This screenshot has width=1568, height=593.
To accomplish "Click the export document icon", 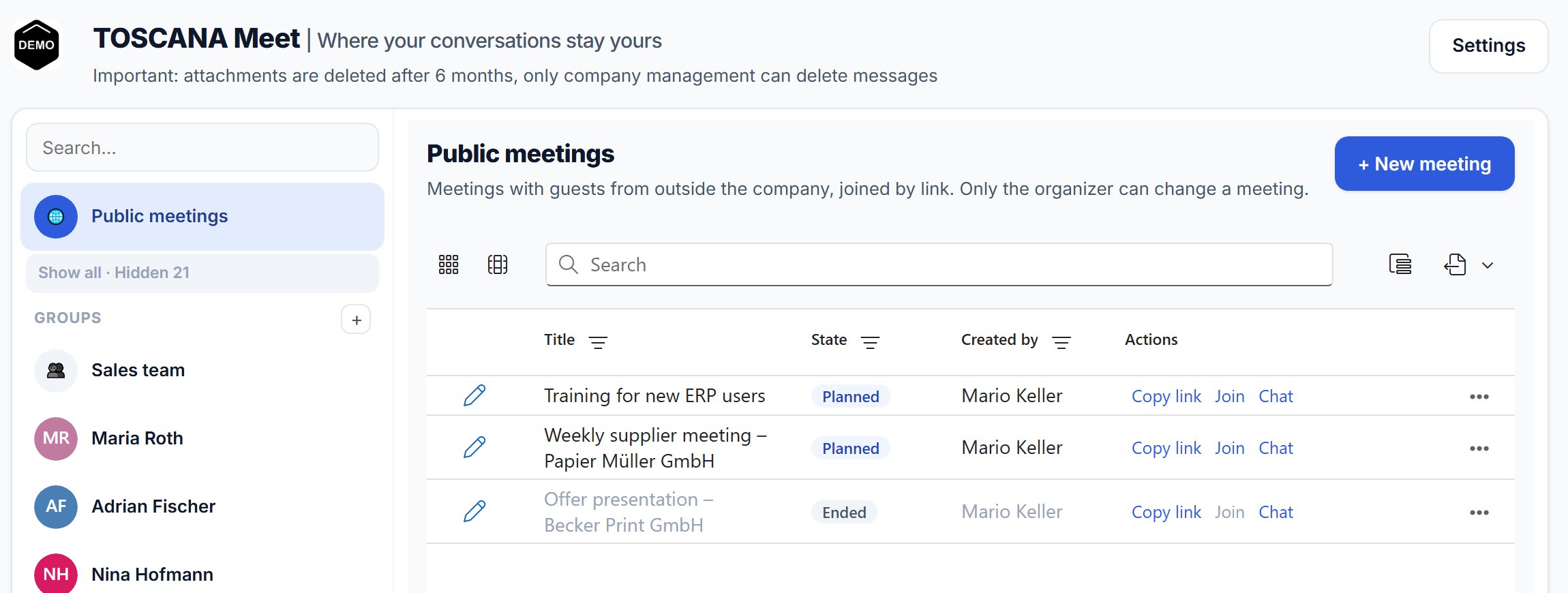I will point(1455,264).
